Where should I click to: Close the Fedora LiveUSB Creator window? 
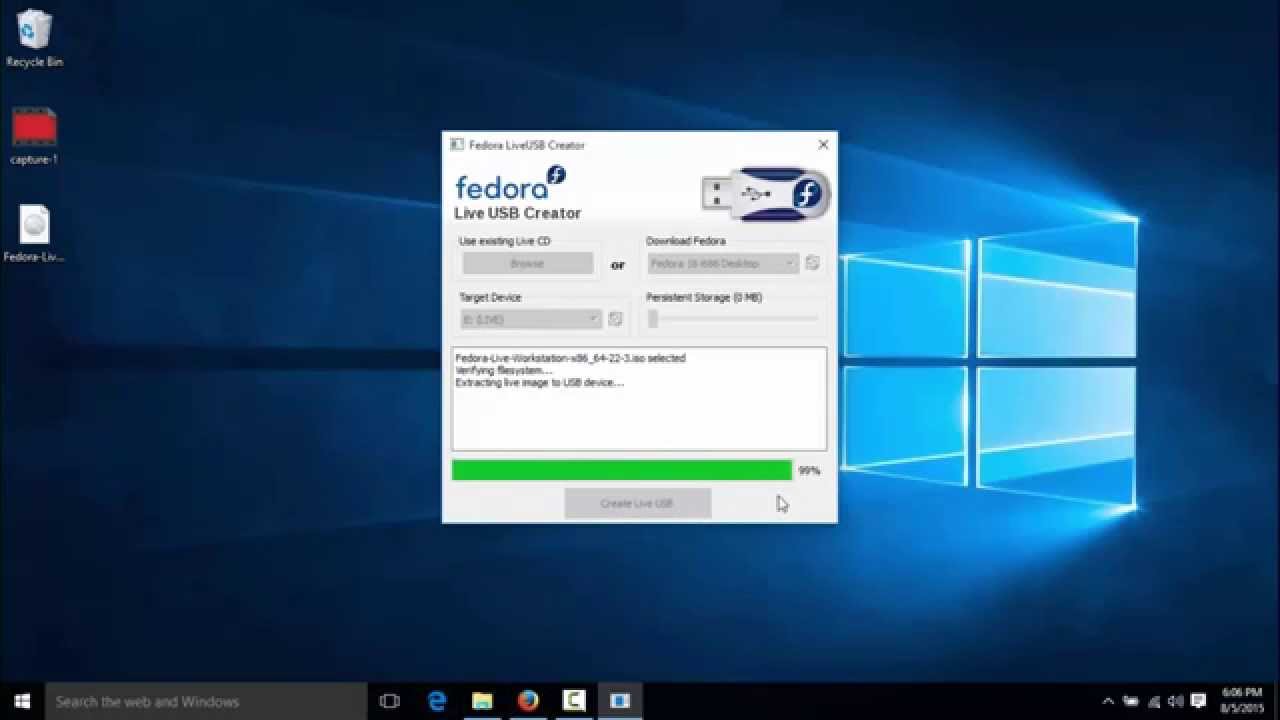823,145
